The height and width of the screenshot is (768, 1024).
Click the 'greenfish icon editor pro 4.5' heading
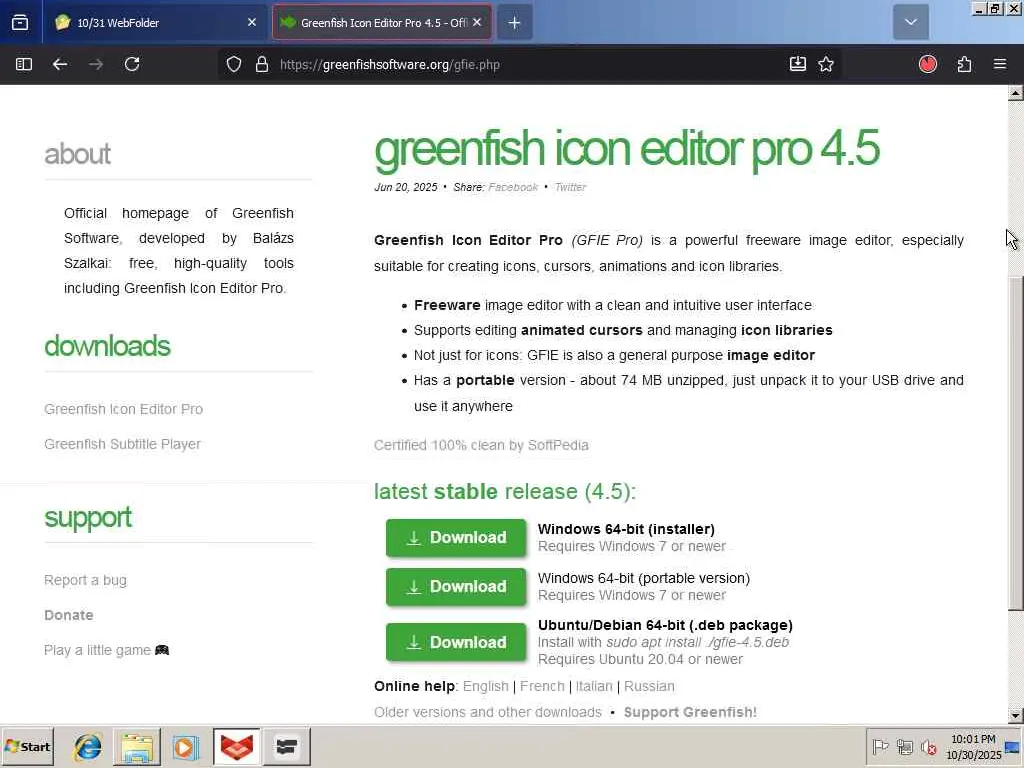click(627, 149)
